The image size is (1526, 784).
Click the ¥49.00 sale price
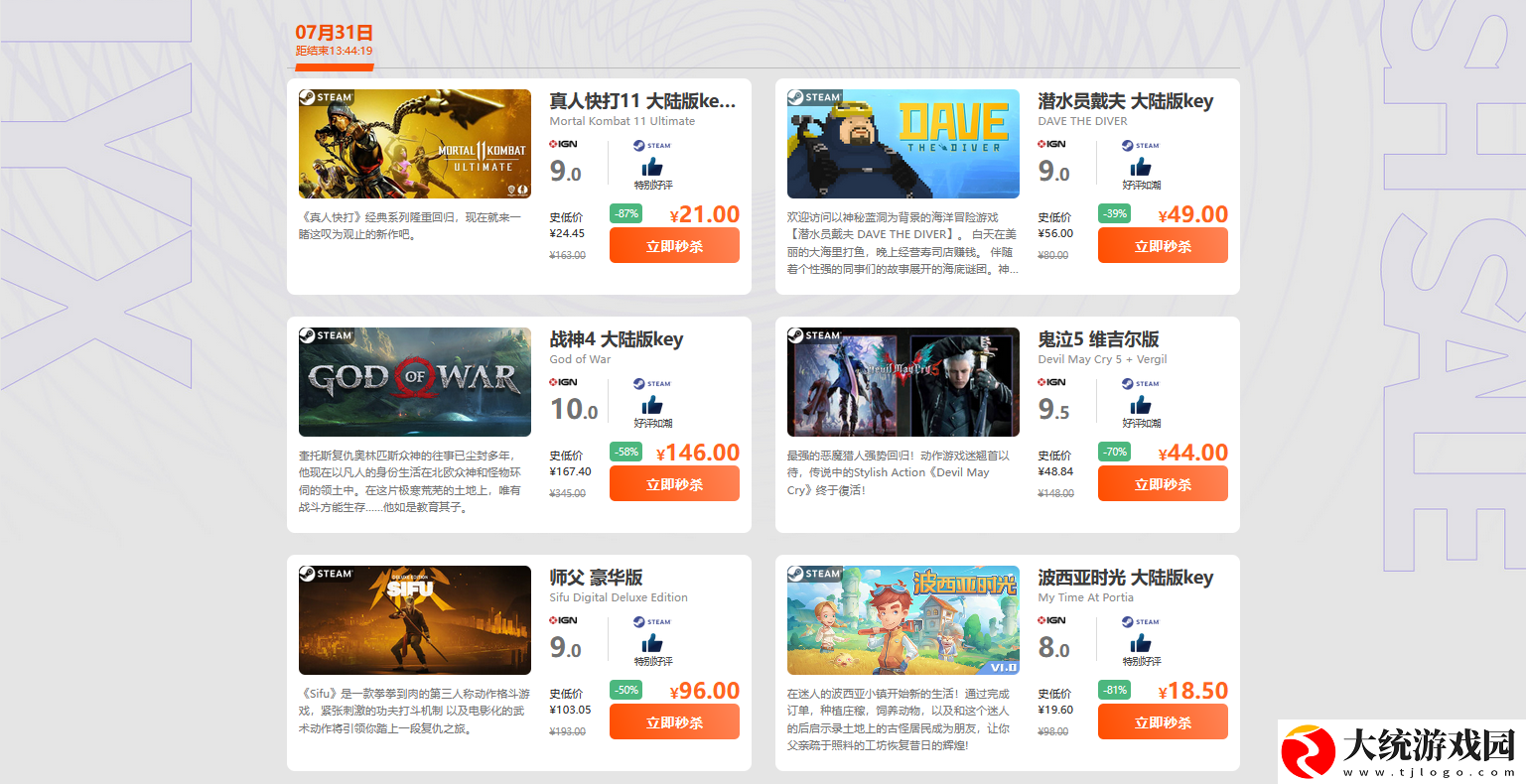(x=1193, y=214)
